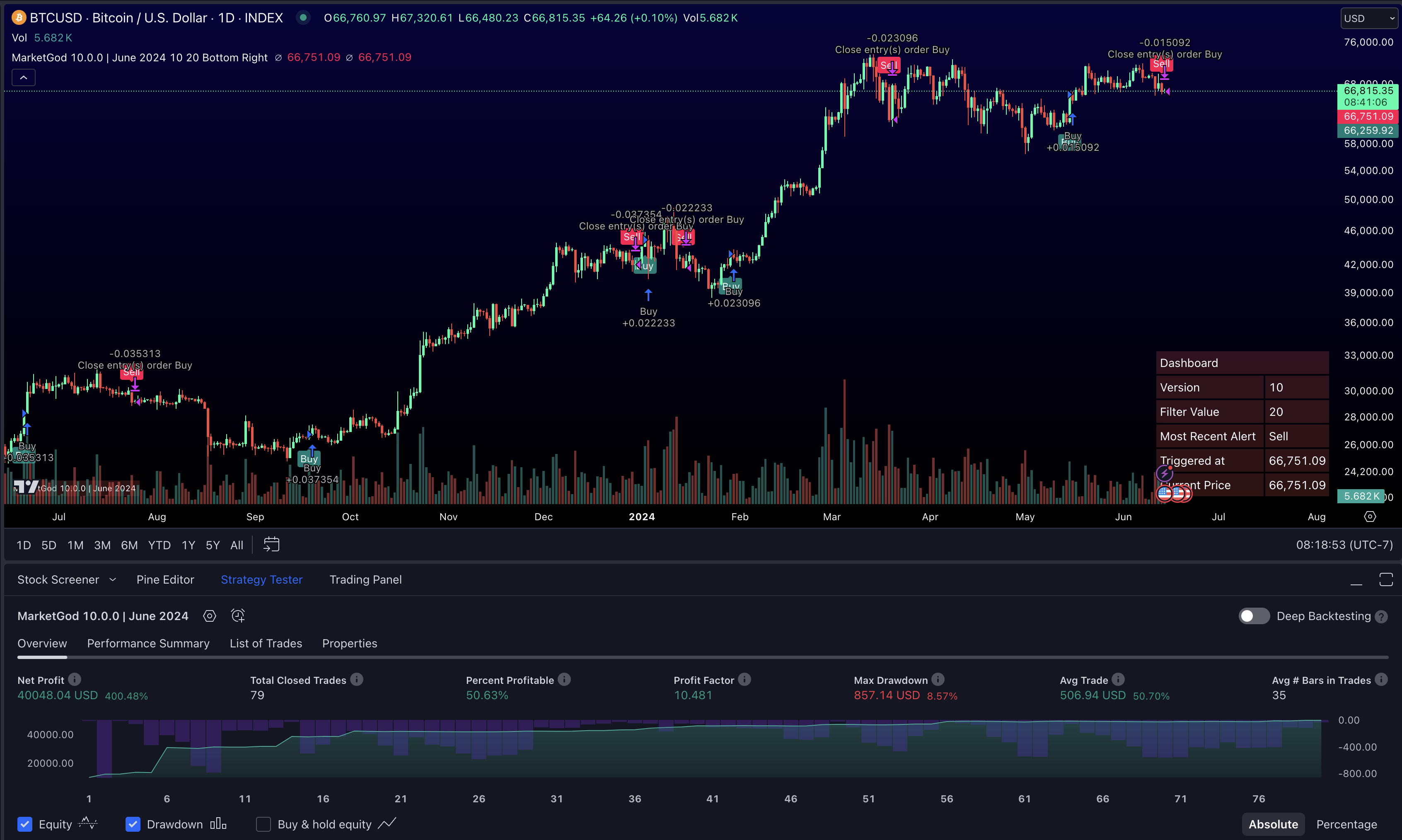The image size is (1402, 840).
Task: Open the List of Trades tab
Action: point(266,644)
